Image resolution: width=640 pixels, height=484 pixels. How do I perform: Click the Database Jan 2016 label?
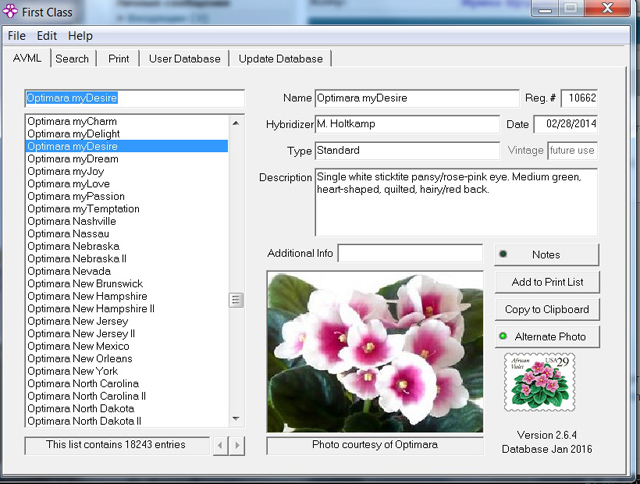547,449
